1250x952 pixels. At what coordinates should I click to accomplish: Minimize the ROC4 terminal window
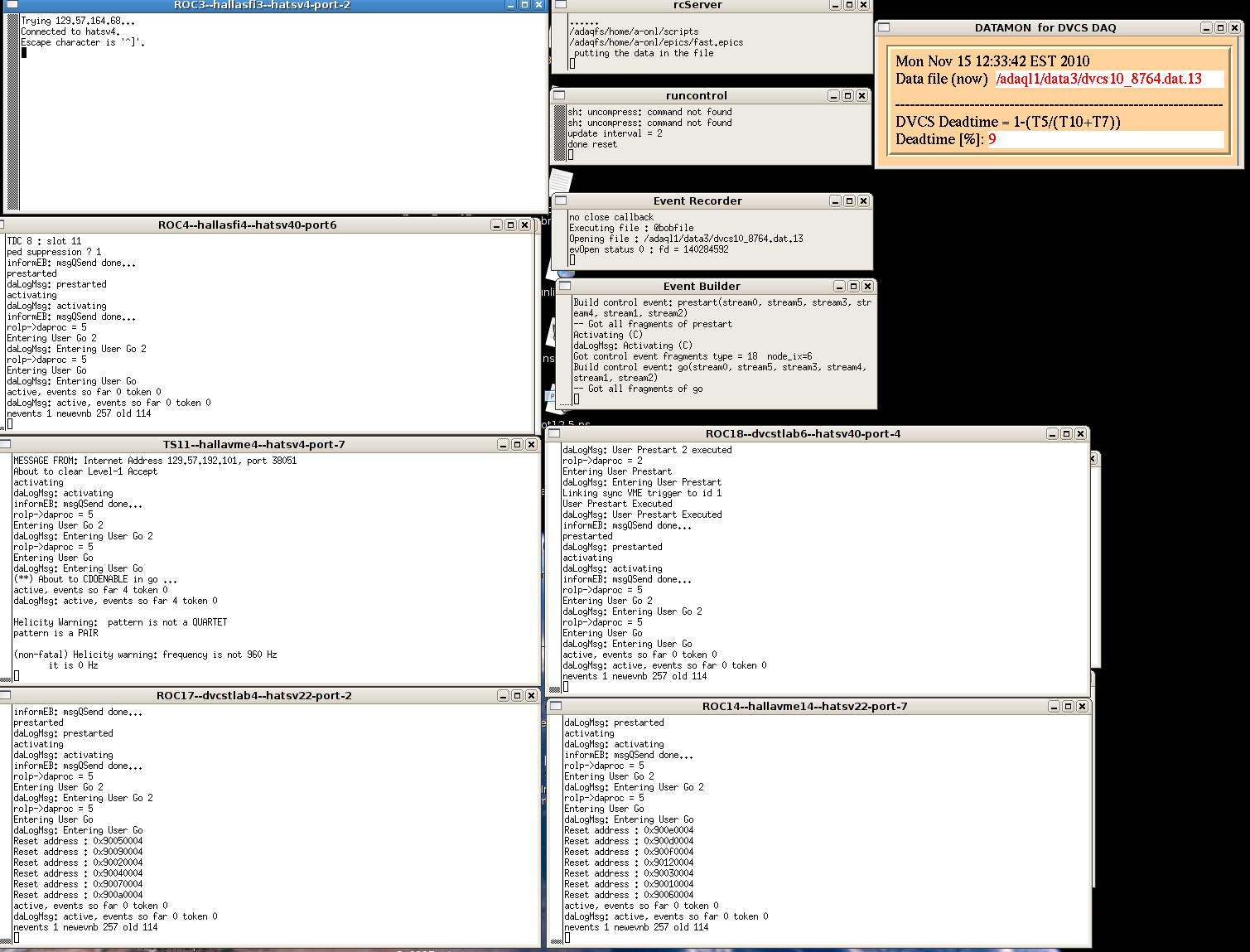point(496,225)
